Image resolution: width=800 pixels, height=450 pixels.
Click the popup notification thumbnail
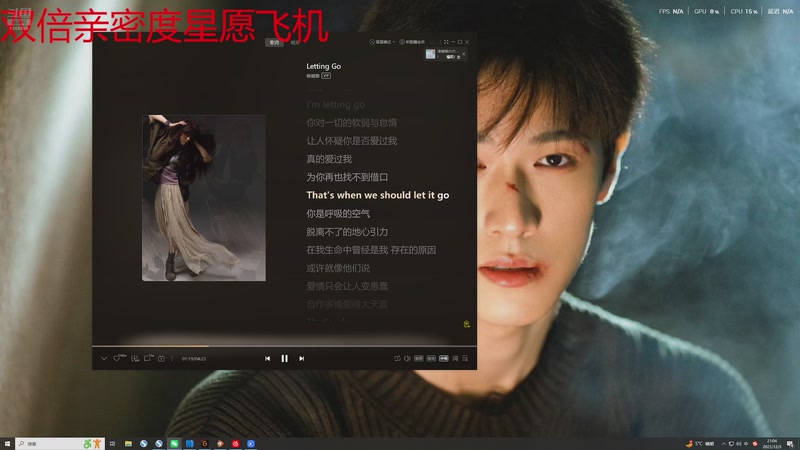[x=431, y=54]
